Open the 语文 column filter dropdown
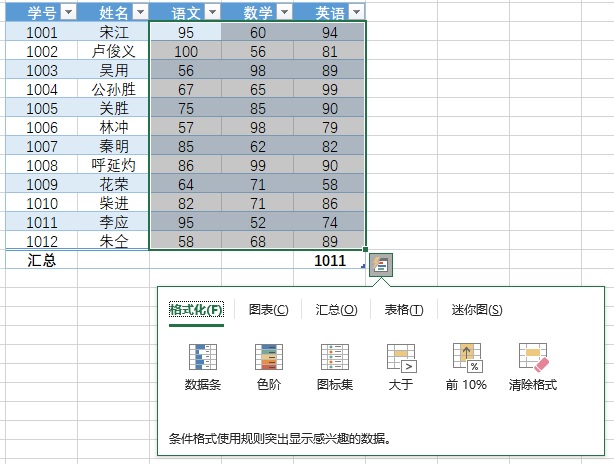Viewport: 614px width, 464px height. pyautogui.click(x=212, y=13)
